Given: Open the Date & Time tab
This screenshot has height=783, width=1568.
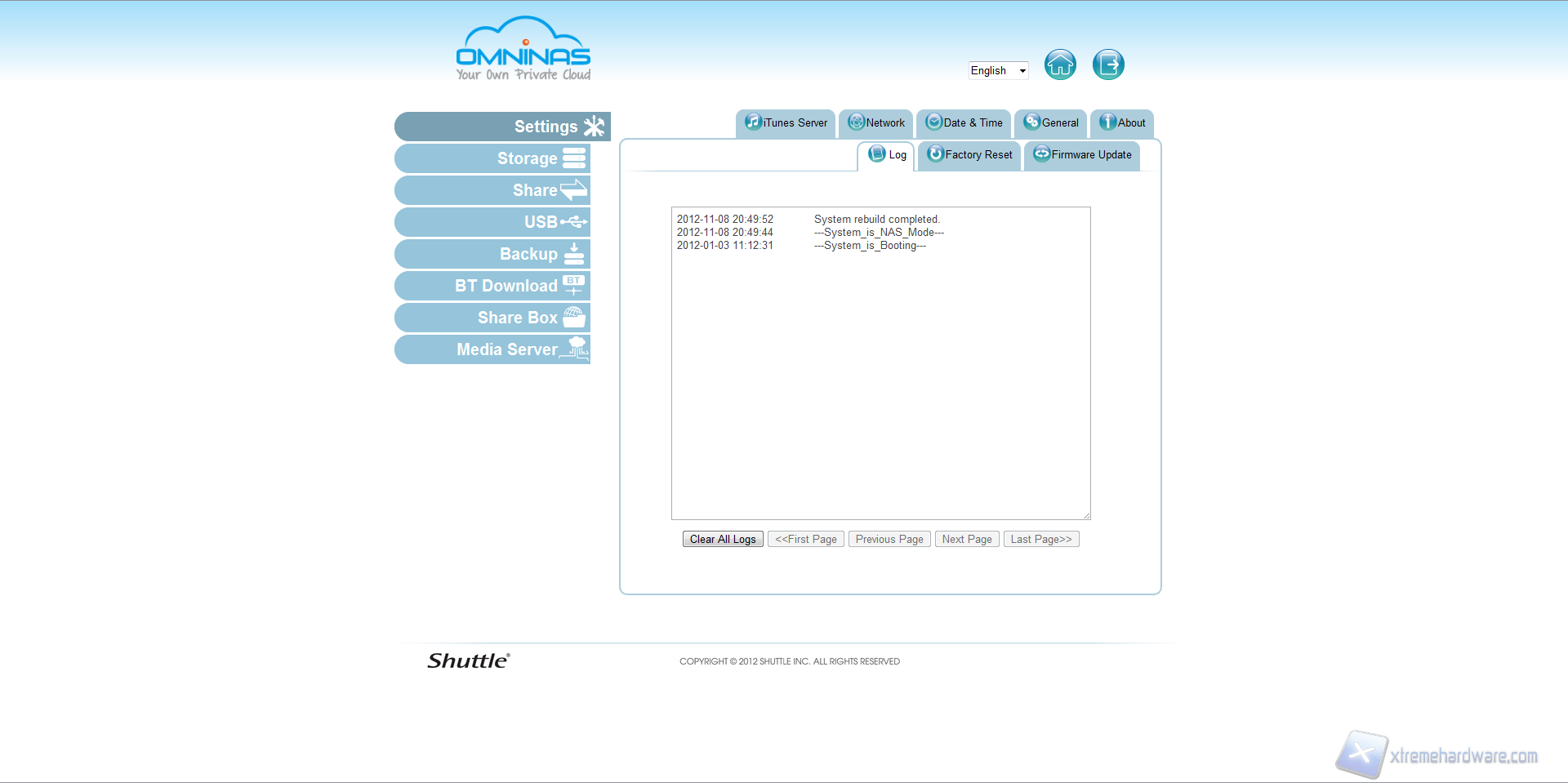Looking at the screenshot, I should click(964, 123).
